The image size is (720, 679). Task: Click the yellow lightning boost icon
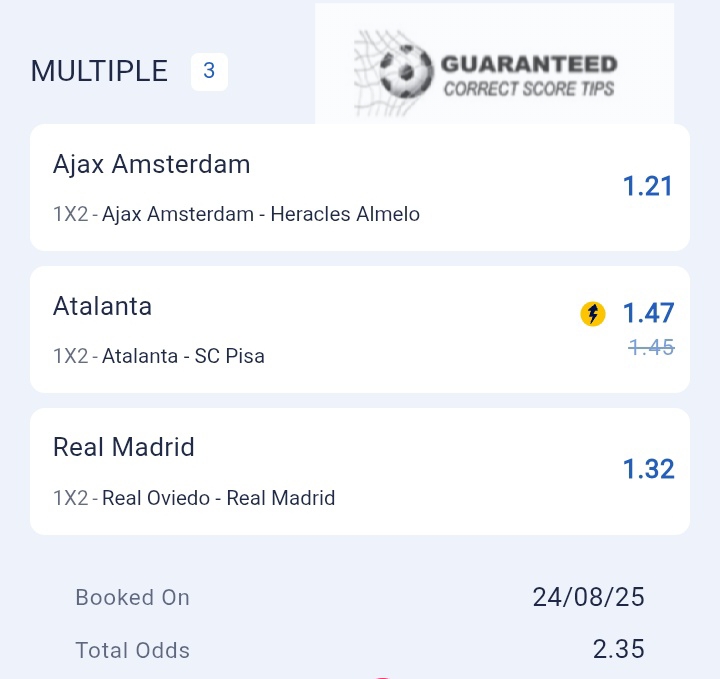pos(593,314)
